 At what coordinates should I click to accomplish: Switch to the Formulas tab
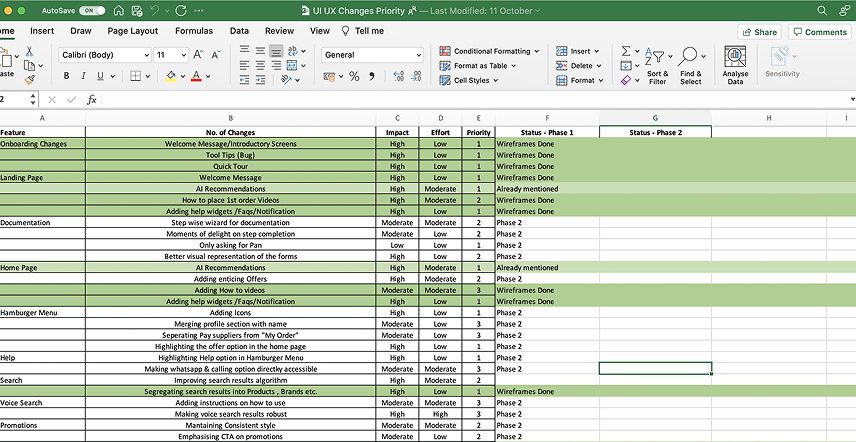click(x=193, y=31)
